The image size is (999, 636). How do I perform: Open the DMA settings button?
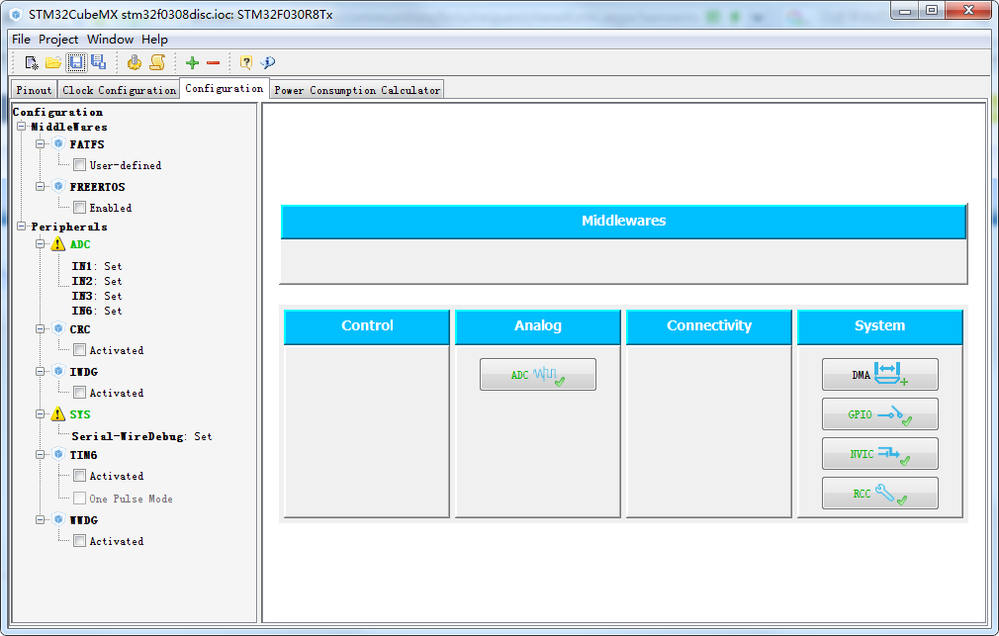pos(880,374)
